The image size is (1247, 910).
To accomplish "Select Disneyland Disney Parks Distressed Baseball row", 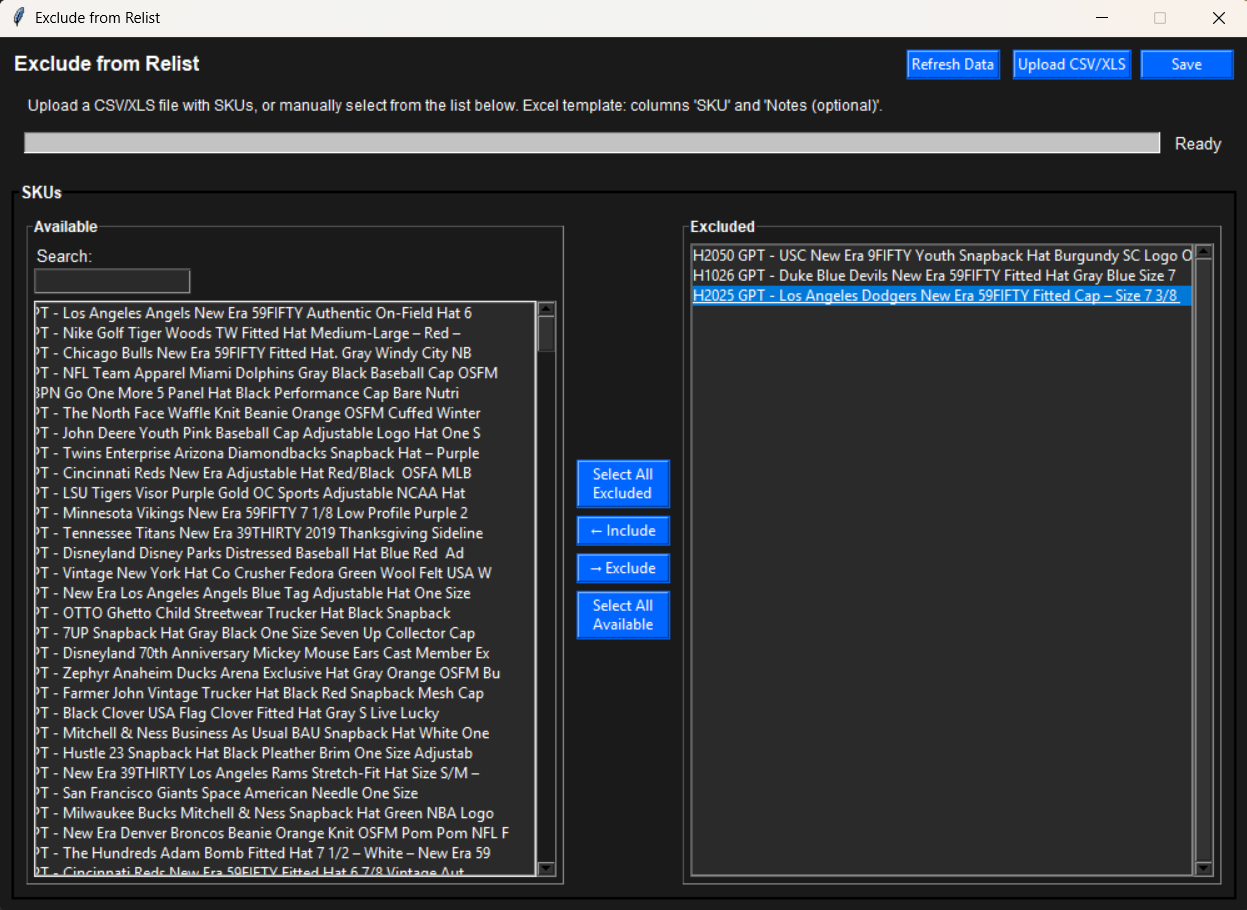I will point(286,553).
